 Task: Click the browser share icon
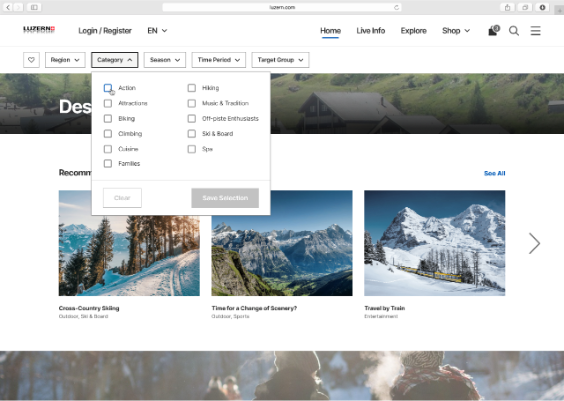[507, 7]
